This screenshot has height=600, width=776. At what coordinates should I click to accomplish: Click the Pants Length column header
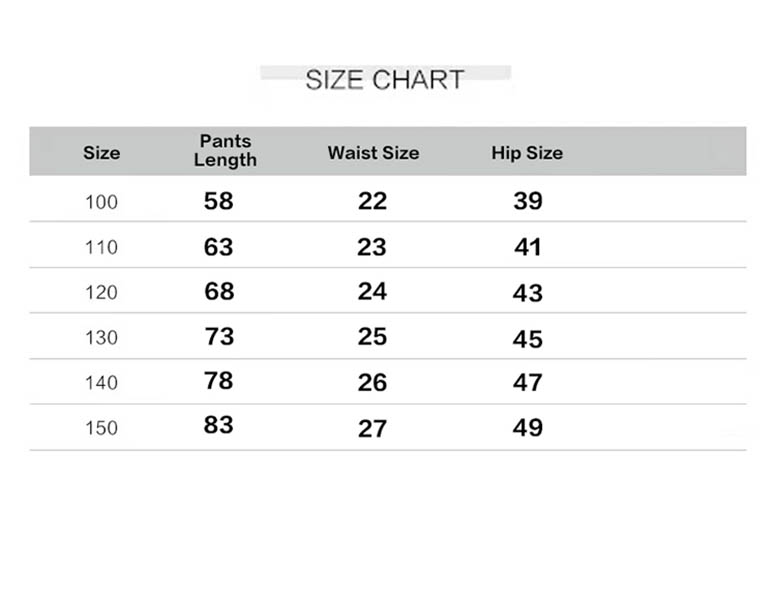coord(225,151)
